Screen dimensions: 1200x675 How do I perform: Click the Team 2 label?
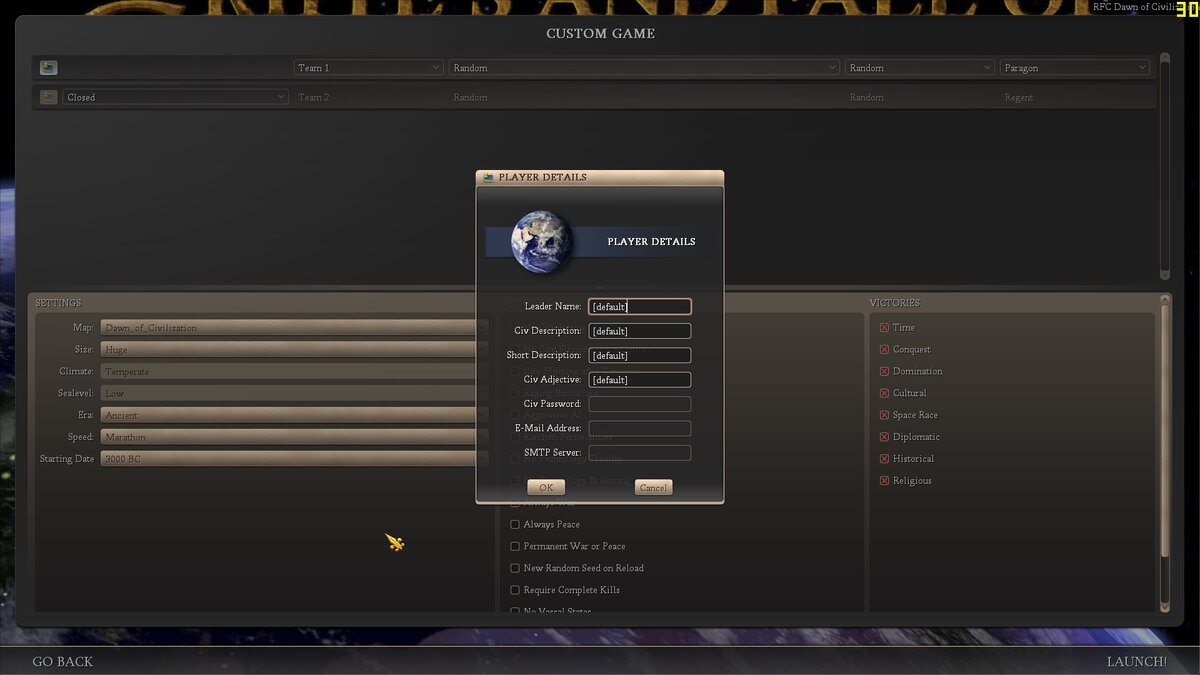click(314, 98)
